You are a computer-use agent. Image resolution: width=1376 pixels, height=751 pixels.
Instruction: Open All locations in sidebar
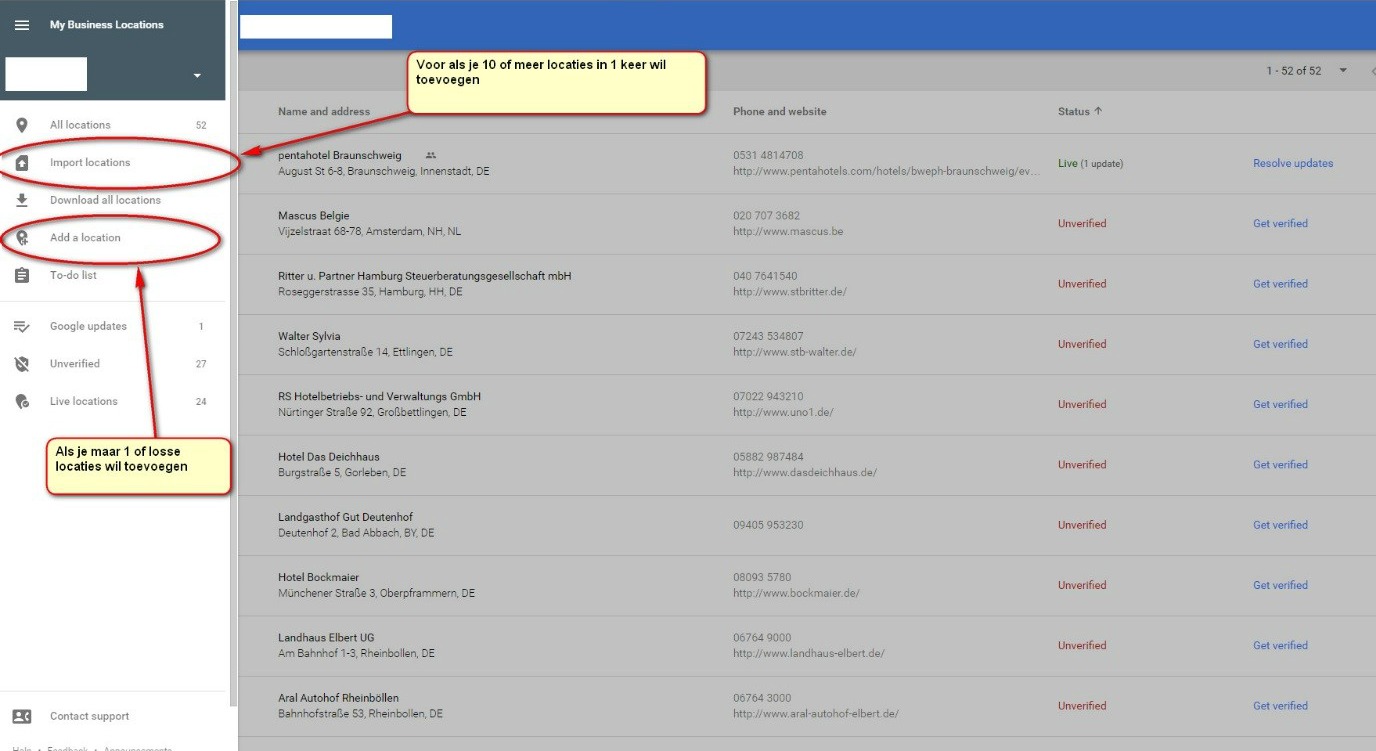(80, 125)
